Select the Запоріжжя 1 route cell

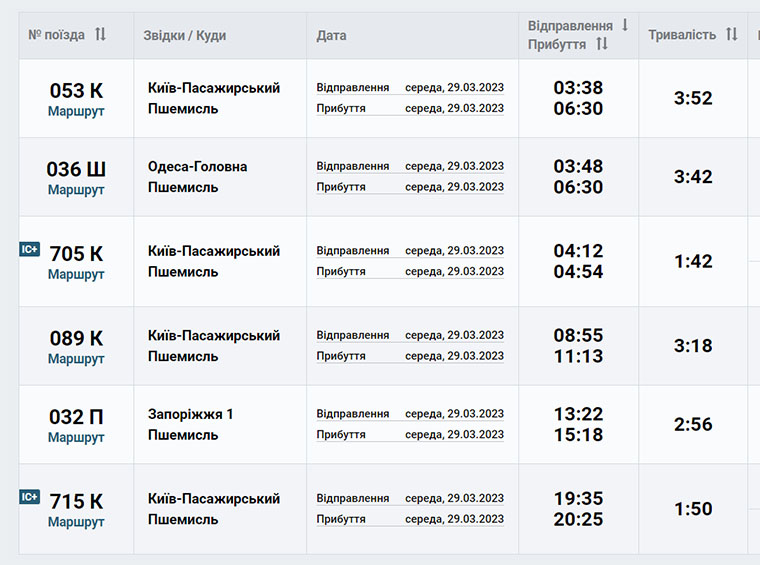220,424
